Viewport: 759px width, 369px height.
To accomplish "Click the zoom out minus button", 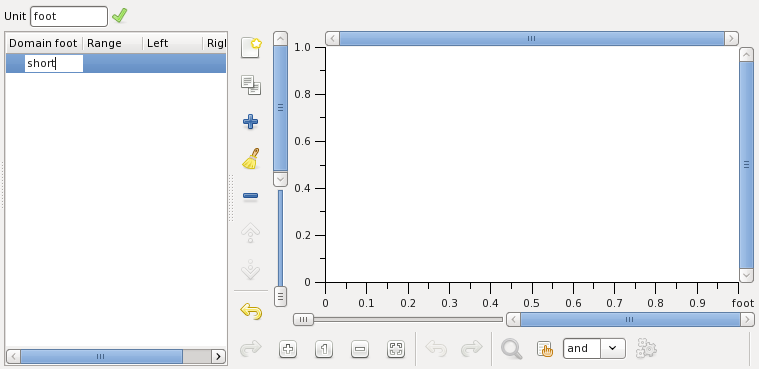I will click(360, 349).
